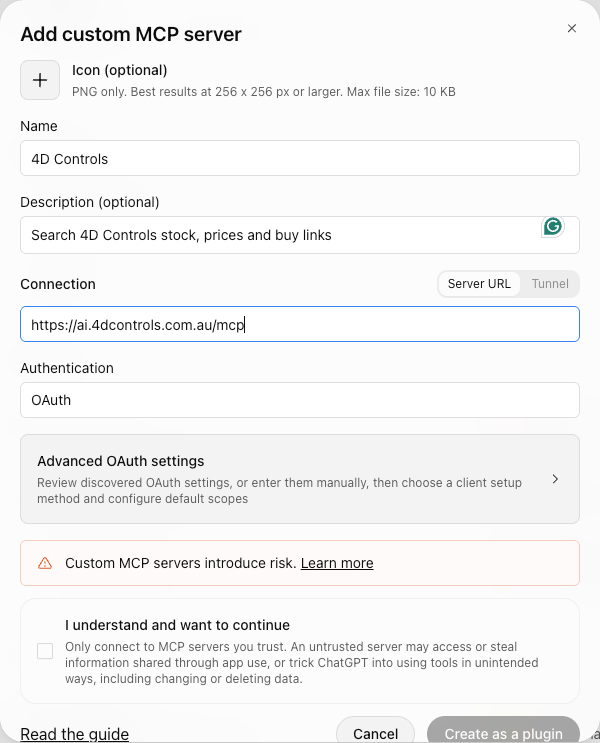Click the Only connect to MCP servers warning text

[301, 662]
